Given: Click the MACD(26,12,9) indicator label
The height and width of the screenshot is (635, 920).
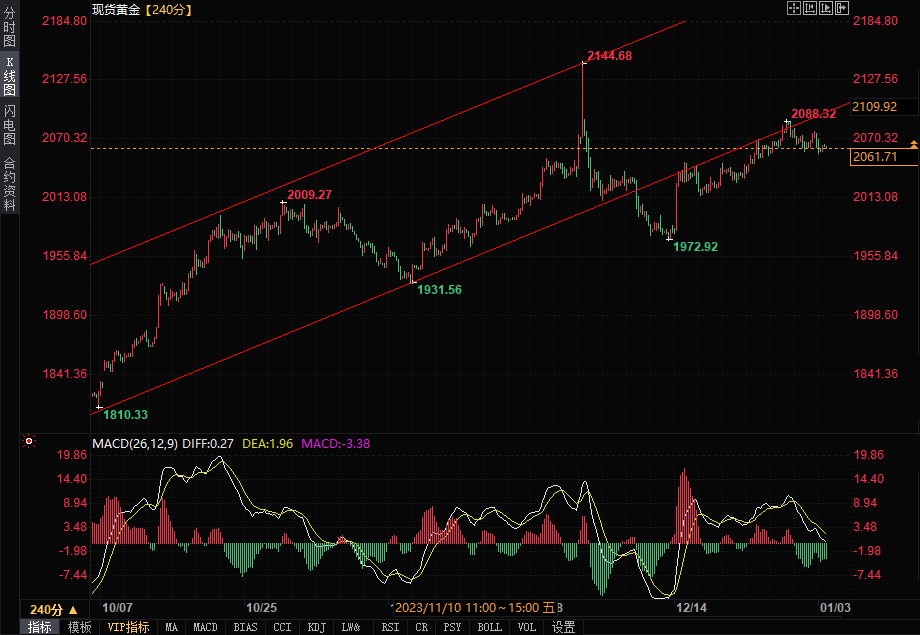Looking at the screenshot, I should 135,444.
